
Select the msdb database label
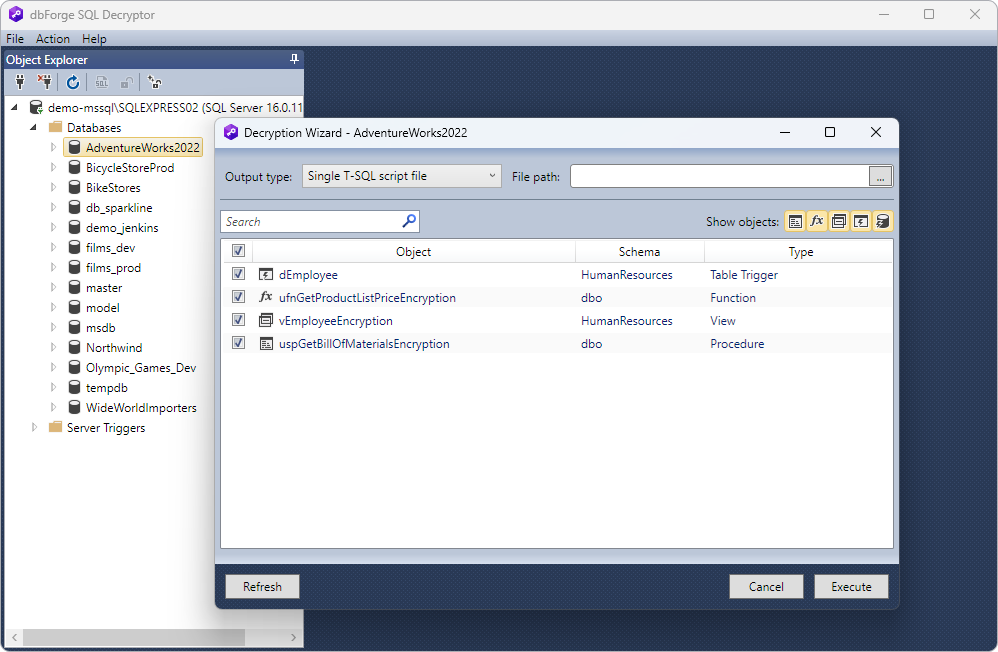point(101,327)
